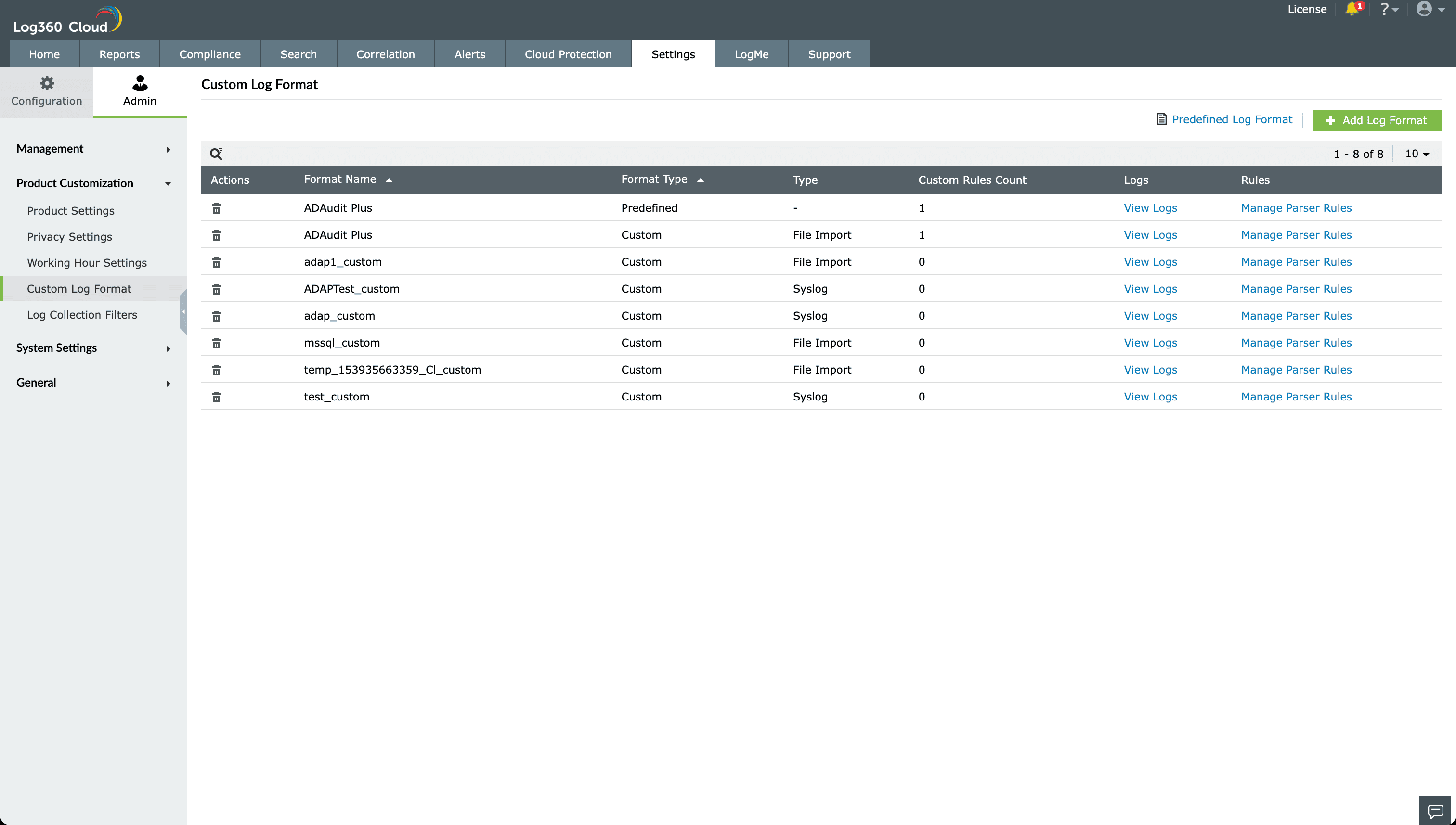Image resolution: width=1456 pixels, height=825 pixels.
Task: Select the Admin section
Action: pos(140,90)
